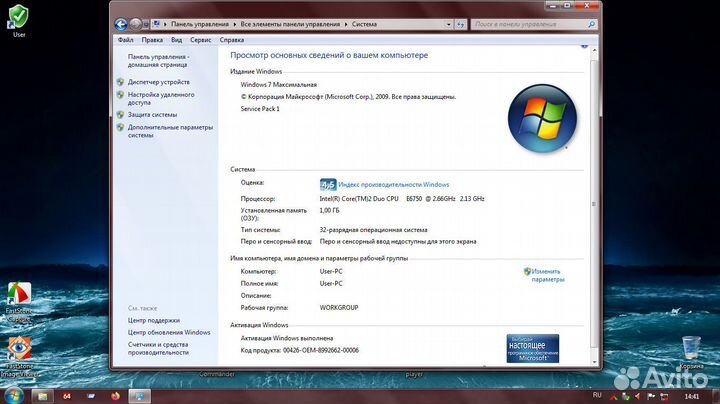The image size is (720, 404).
Task: Click the '32-разрядная операционная система' text
Action: [373, 230]
